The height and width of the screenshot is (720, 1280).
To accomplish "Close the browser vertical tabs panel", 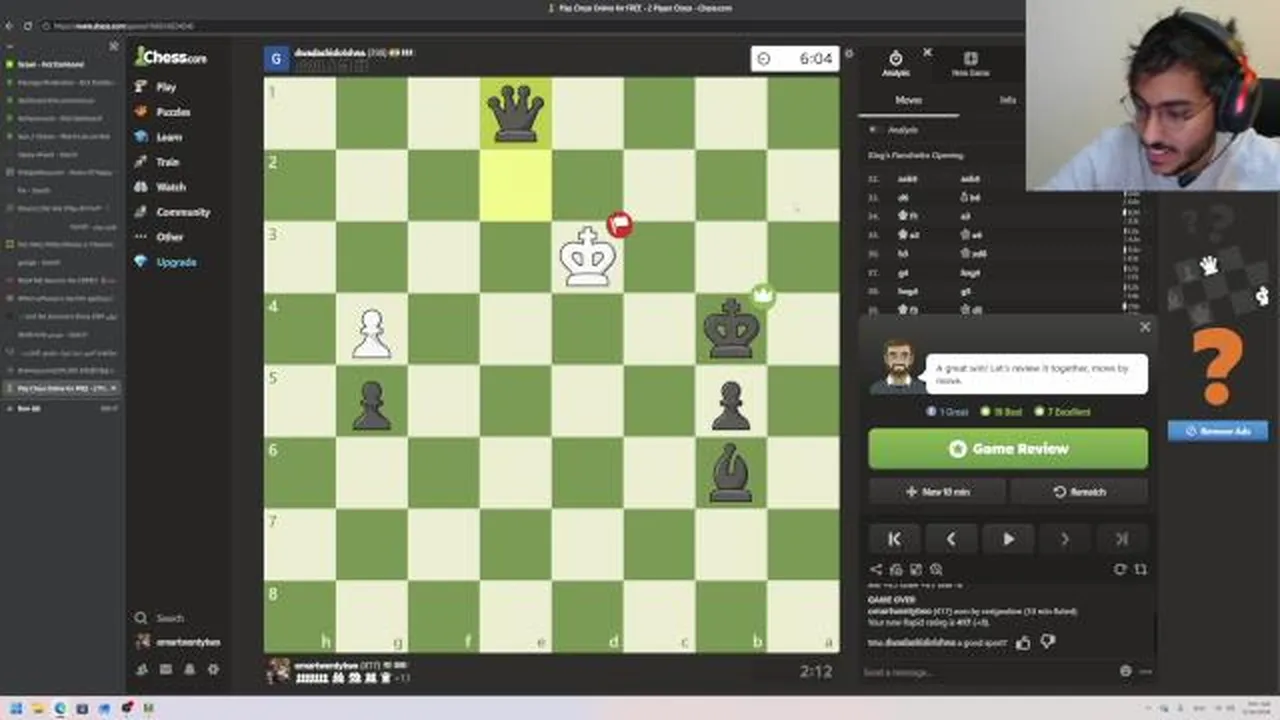I will pos(113,46).
